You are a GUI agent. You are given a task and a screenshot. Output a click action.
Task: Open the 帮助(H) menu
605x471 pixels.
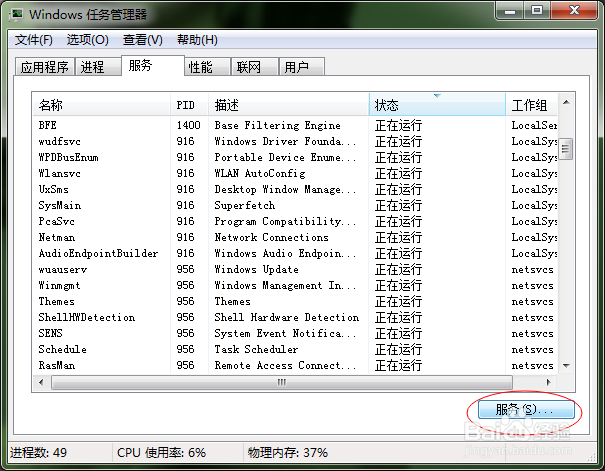[x=197, y=40]
